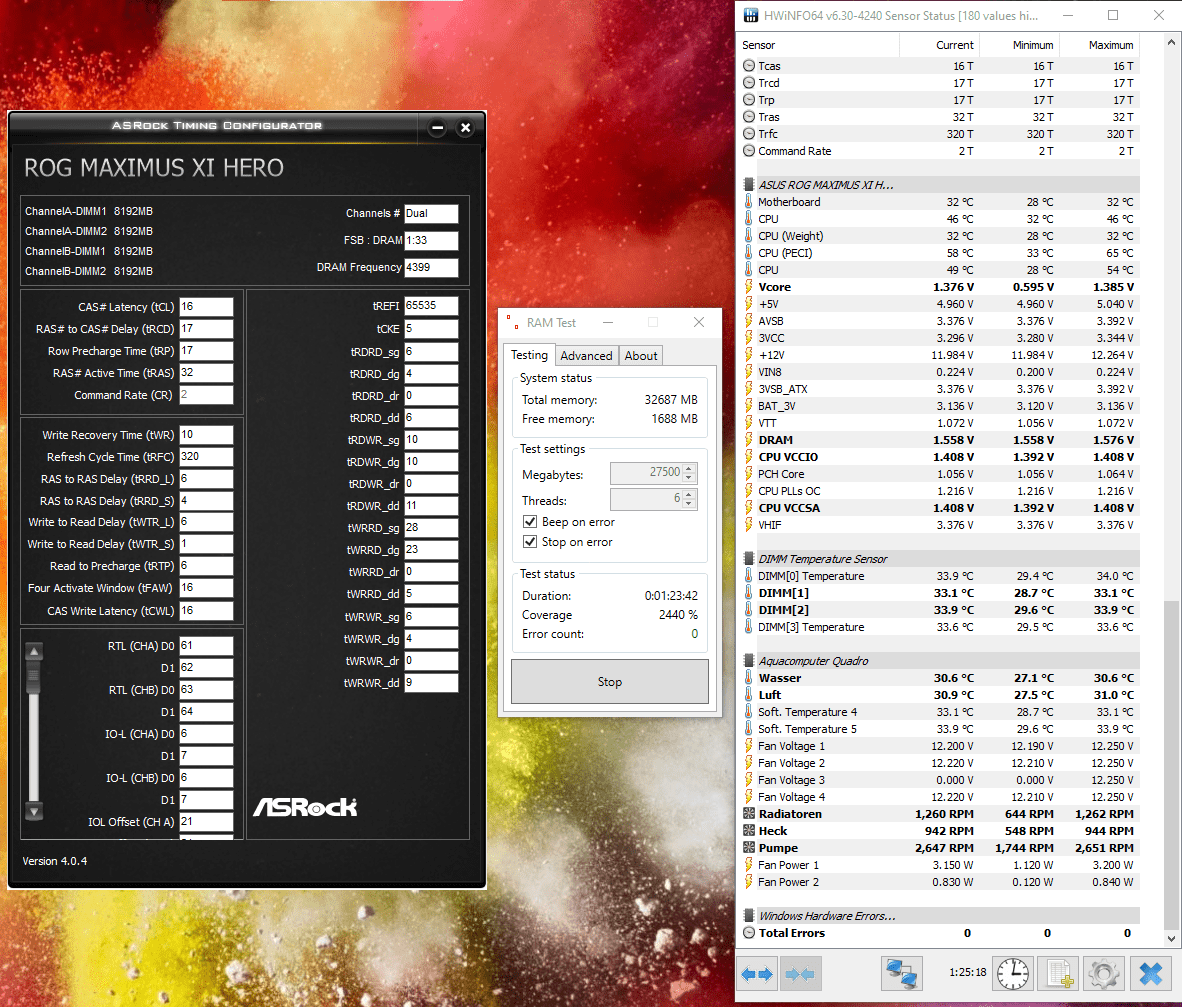Image resolution: width=1182 pixels, height=1007 pixels.
Task: Click the Total Errors row icon
Action: [749, 932]
